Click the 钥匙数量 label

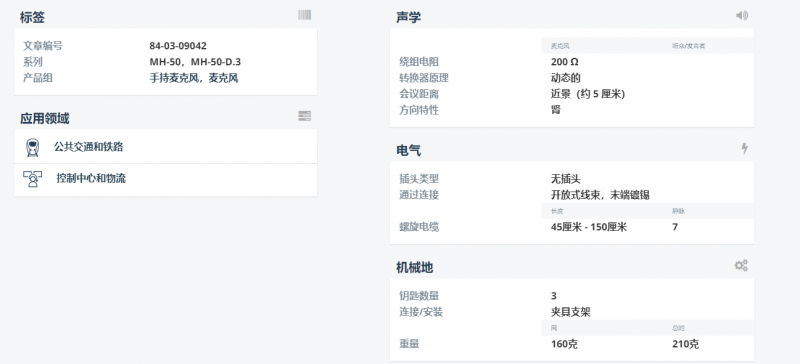(419, 296)
